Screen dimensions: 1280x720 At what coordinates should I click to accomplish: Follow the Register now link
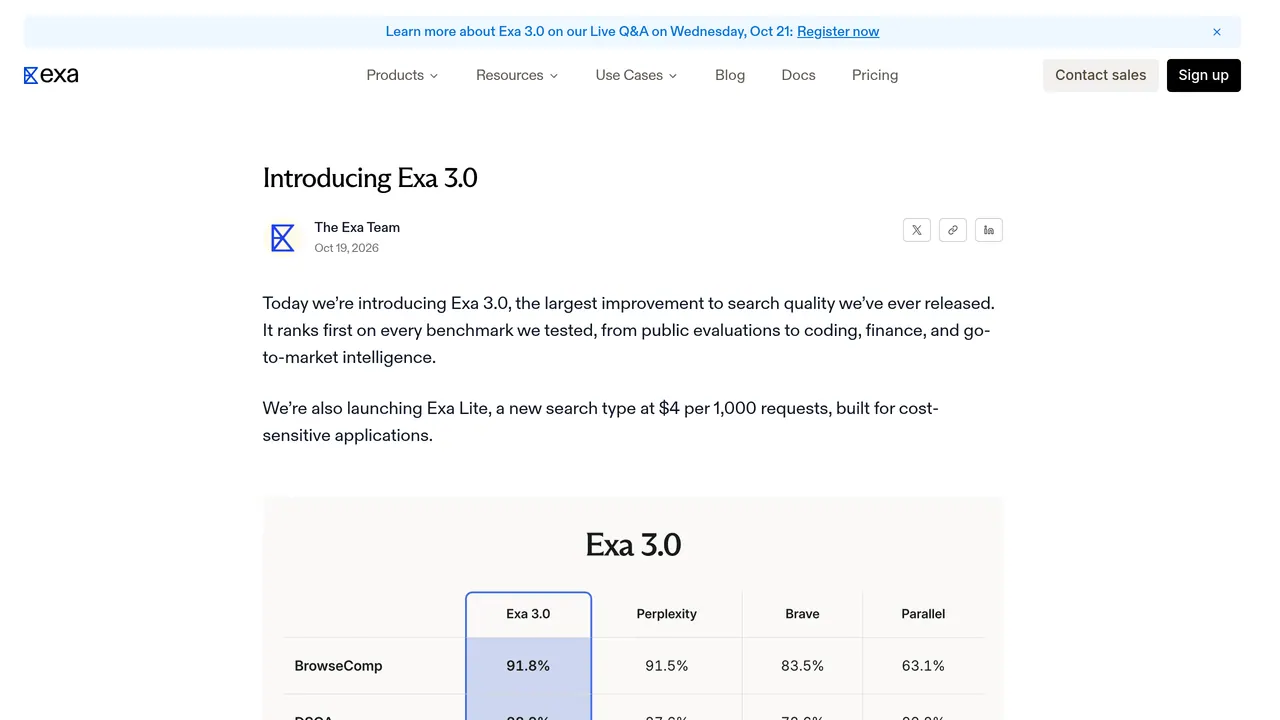[x=838, y=32]
